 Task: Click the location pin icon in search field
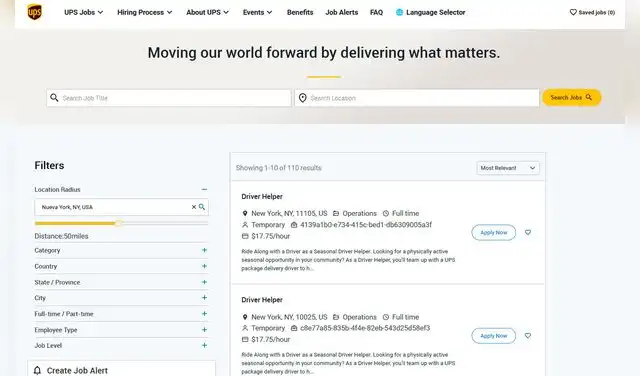(302, 98)
